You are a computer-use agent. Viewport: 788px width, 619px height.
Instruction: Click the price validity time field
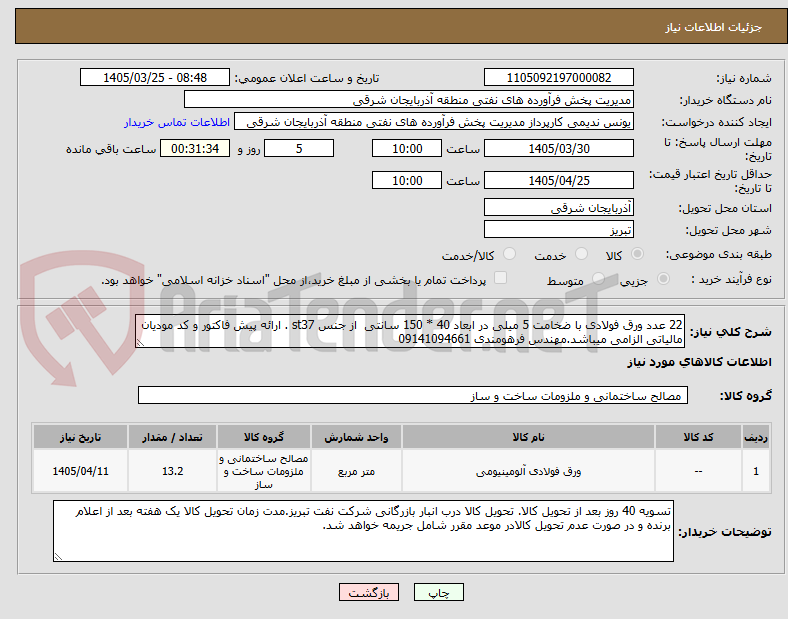coord(407,180)
